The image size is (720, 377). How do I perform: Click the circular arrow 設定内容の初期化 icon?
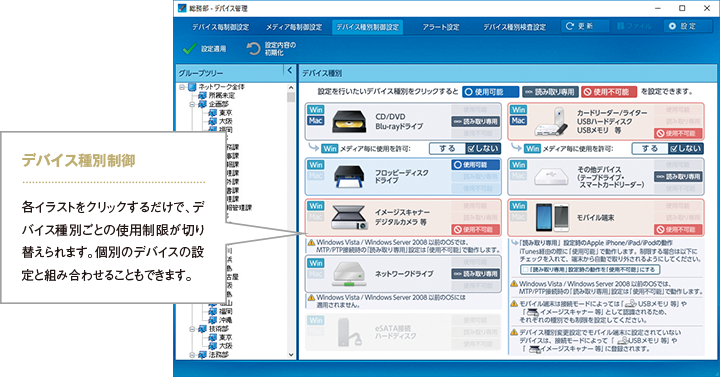coord(253,49)
